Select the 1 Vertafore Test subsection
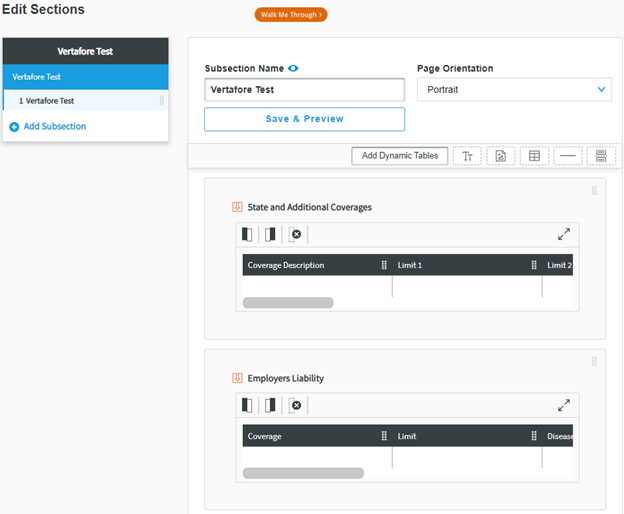The image size is (624, 514). tap(60, 101)
